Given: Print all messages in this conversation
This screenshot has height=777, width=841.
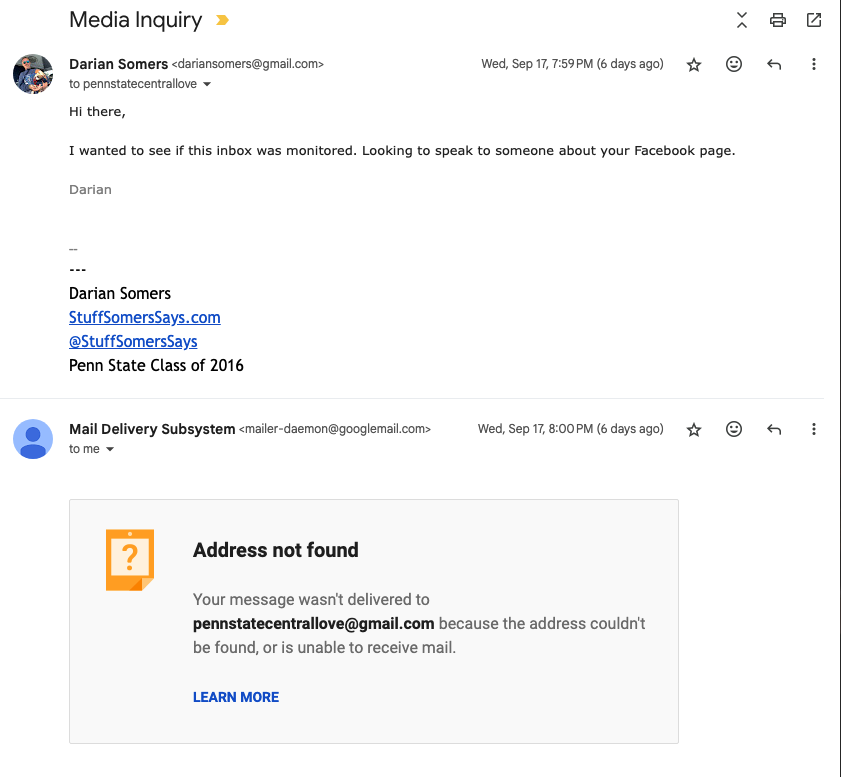Looking at the screenshot, I should [x=777, y=20].
